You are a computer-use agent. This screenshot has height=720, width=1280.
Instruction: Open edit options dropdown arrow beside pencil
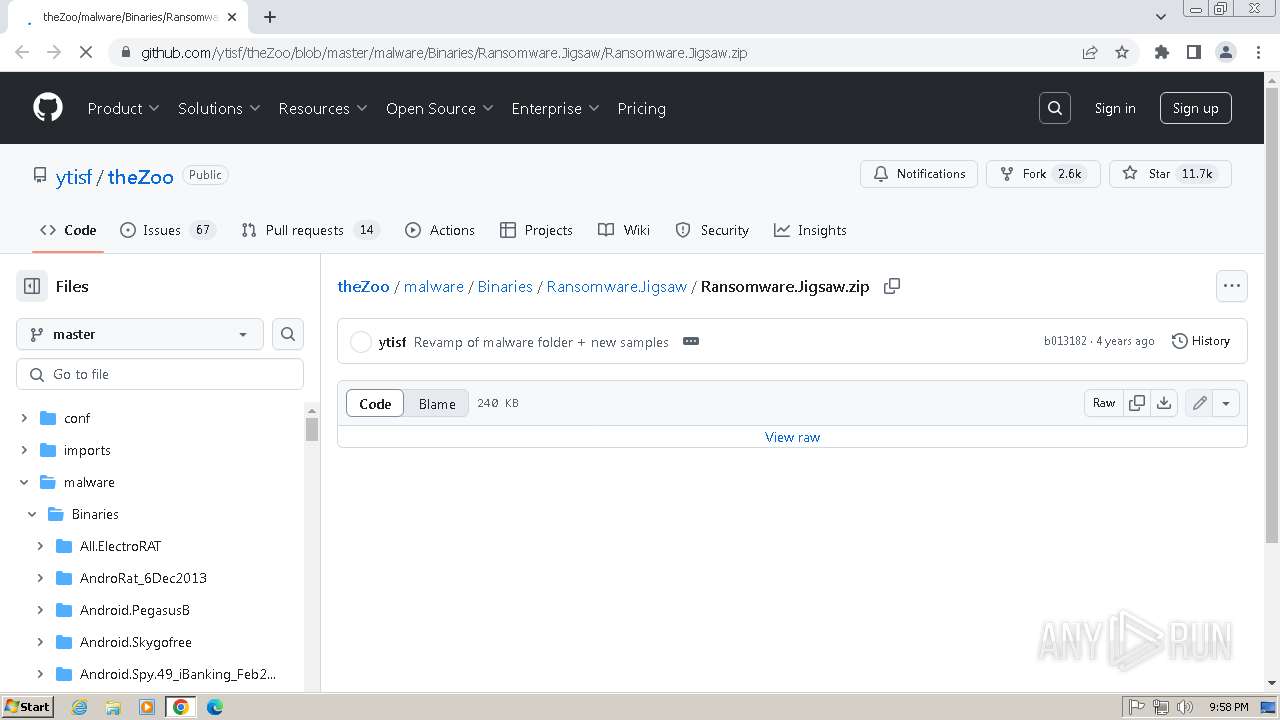(x=1226, y=403)
